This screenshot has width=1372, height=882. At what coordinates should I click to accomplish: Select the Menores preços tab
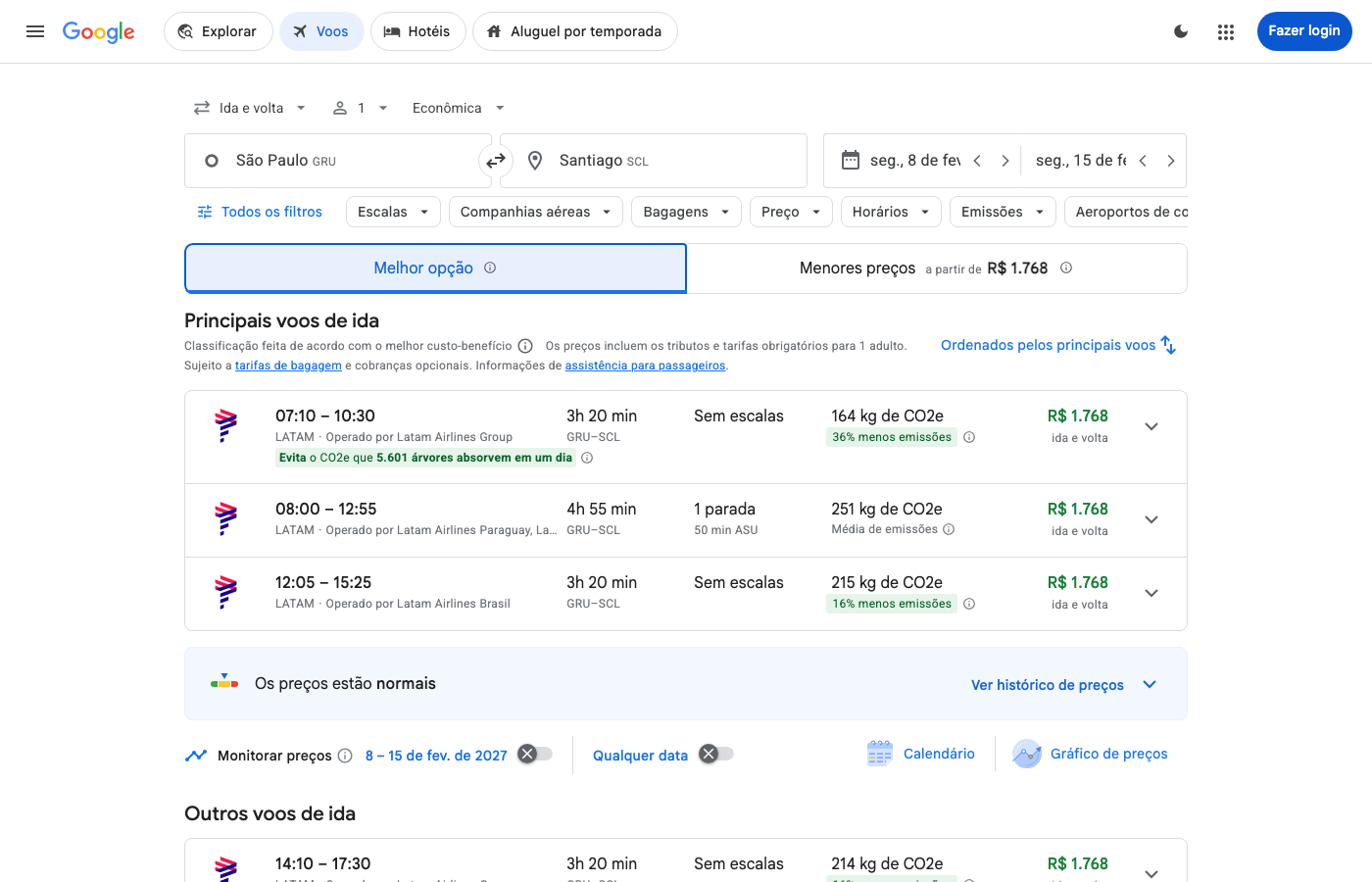click(936, 268)
